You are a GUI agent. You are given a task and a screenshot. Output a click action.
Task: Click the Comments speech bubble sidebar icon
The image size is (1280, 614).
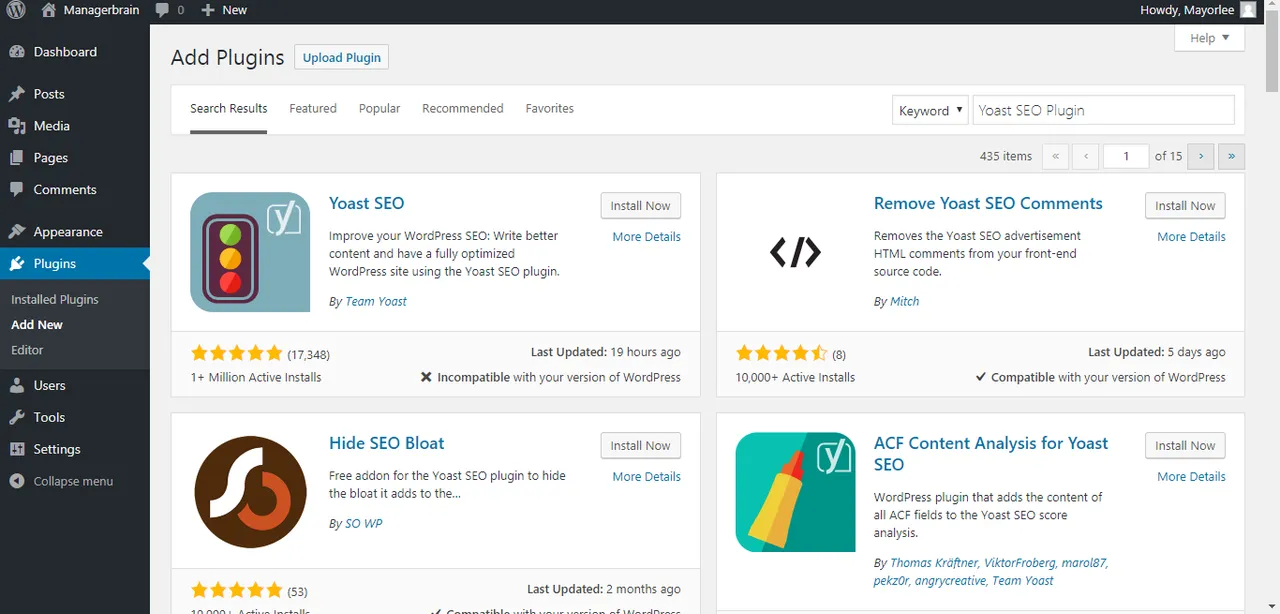click(17, 190)
